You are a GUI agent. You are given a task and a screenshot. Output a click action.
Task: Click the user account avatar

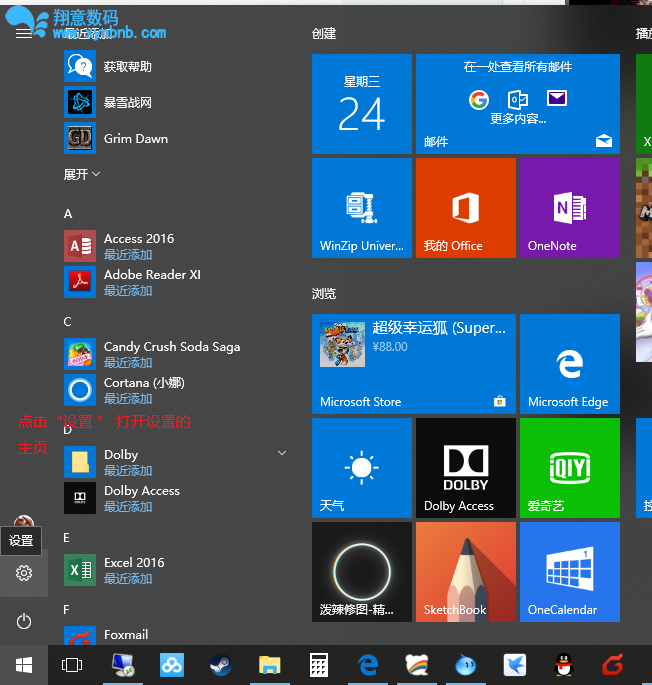(x=24, y=521)
